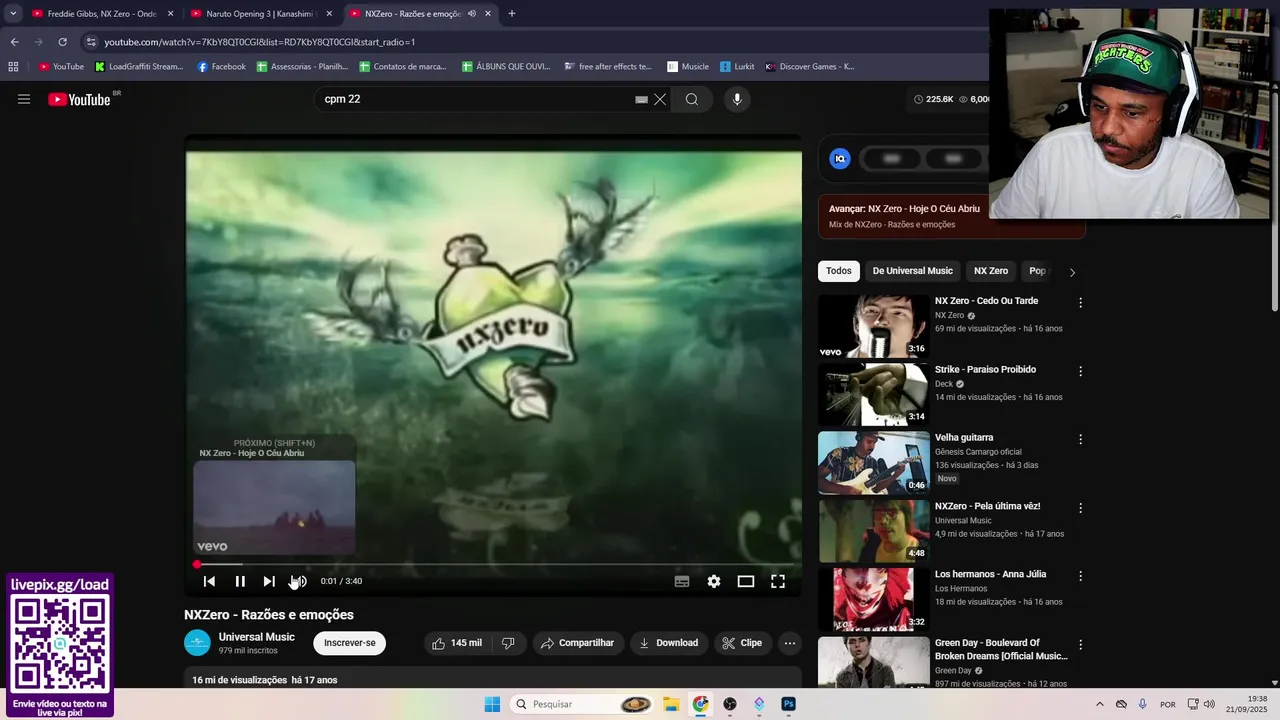The image size is (1280, 720).
Task: Reload the page
Action: click(x=62, y=42)
